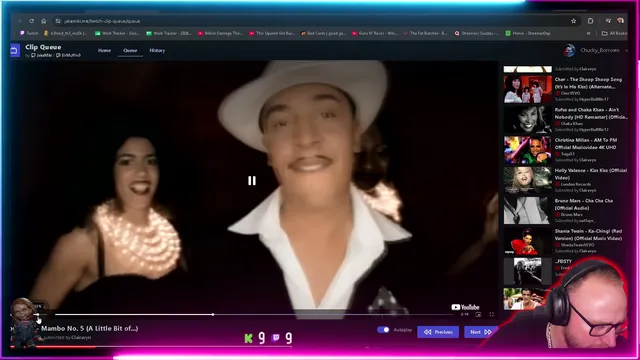Open the Fat Butcher bookmark

pos(425,33)
